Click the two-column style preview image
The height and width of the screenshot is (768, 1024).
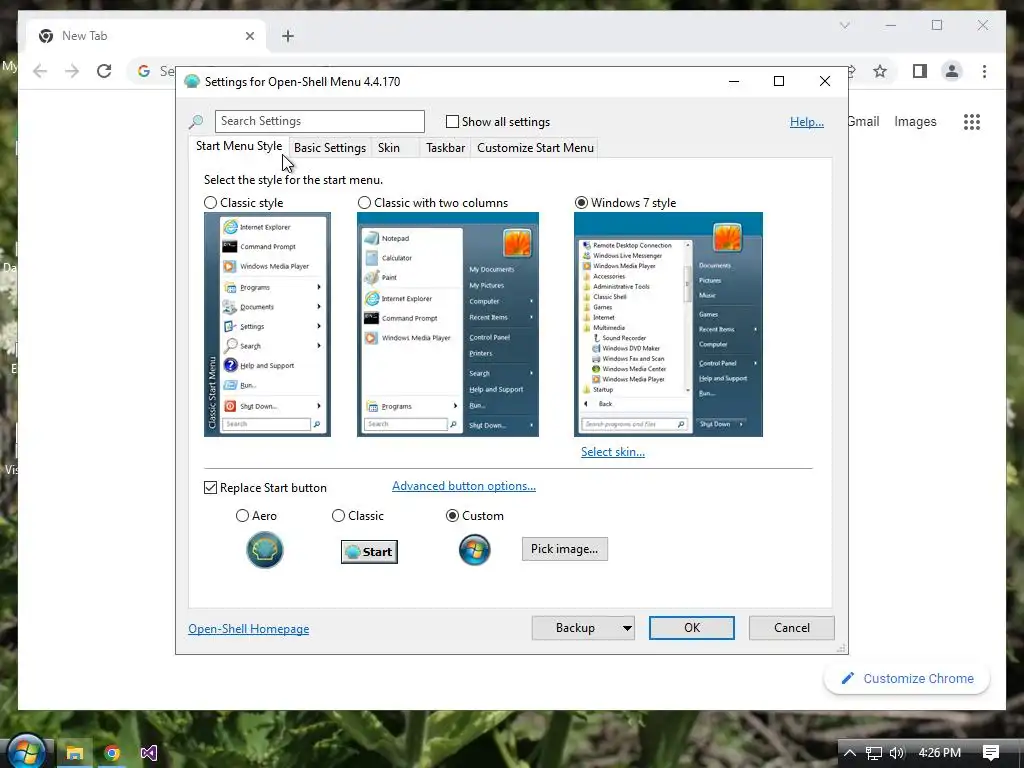coord(448,325)
